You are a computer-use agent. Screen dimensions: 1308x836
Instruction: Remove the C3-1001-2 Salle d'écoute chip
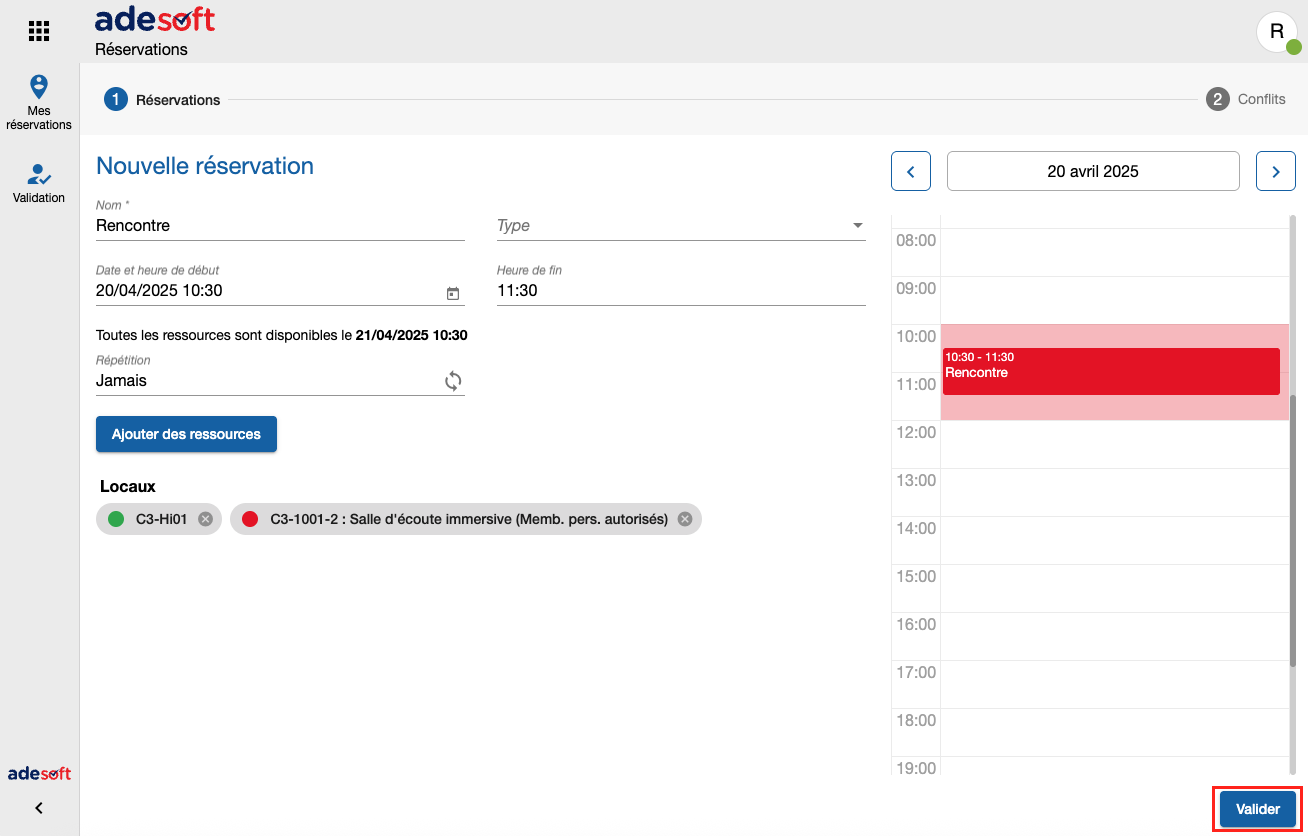(x=685, y=519)
